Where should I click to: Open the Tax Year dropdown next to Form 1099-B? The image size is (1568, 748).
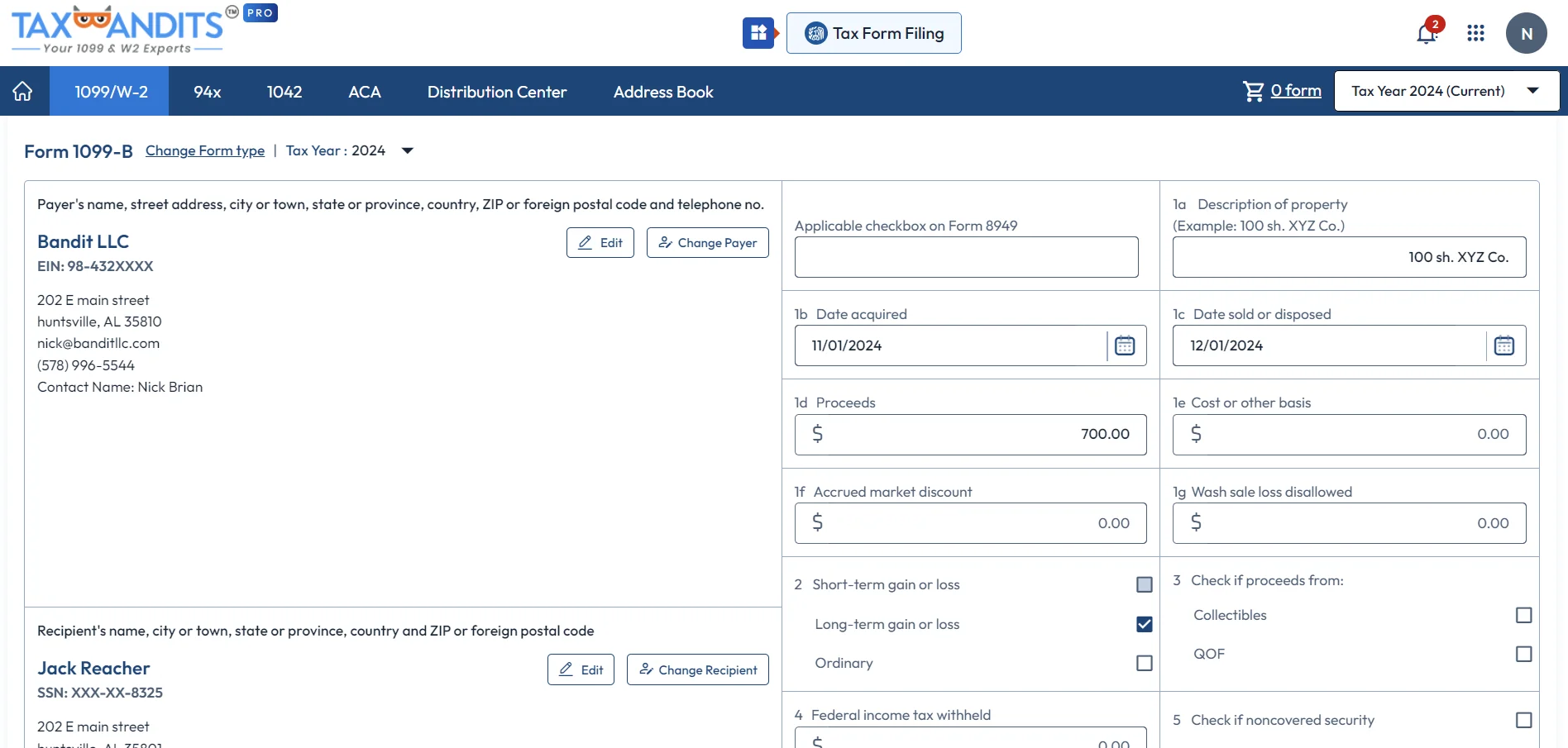click(x=407, y=150)
